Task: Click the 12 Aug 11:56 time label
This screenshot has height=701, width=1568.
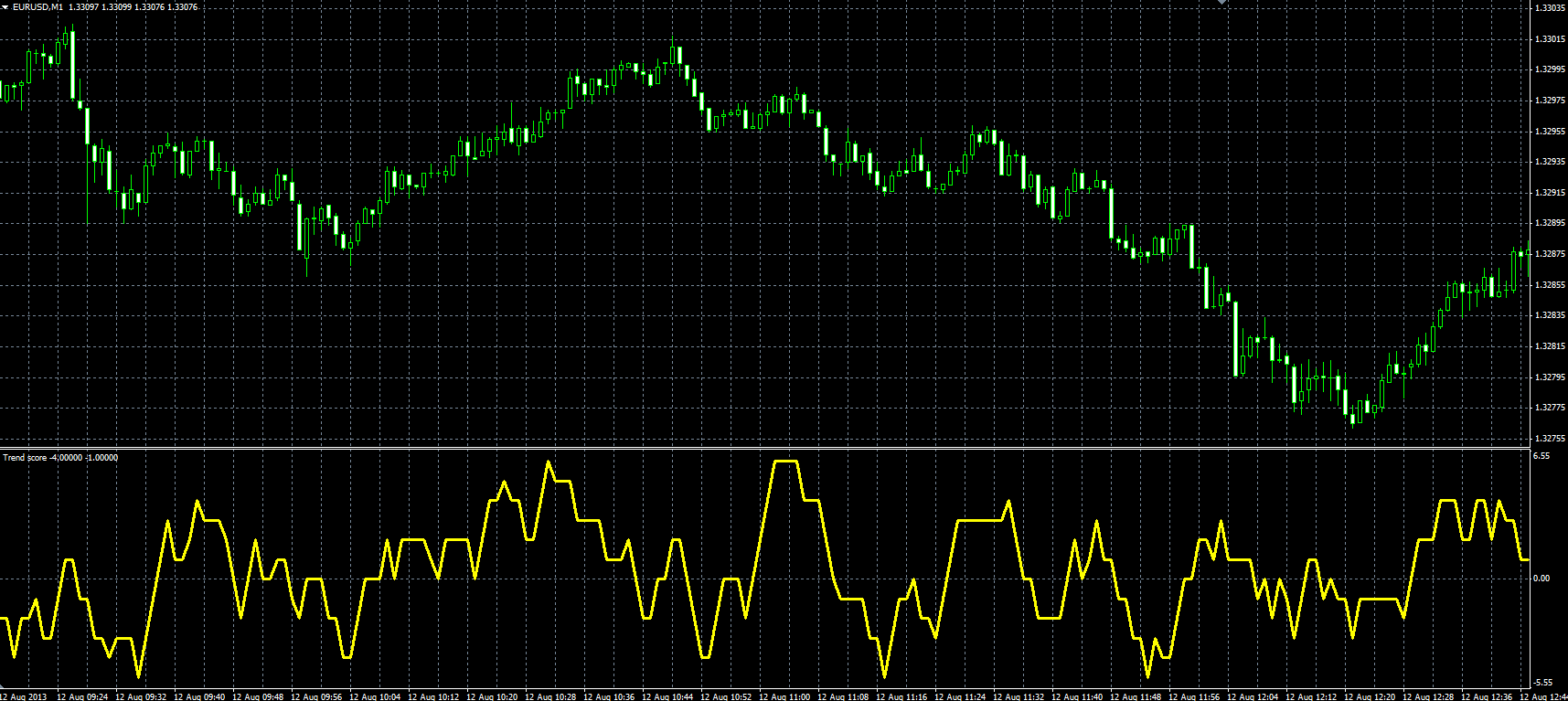Action: [x=1194, y=696]
